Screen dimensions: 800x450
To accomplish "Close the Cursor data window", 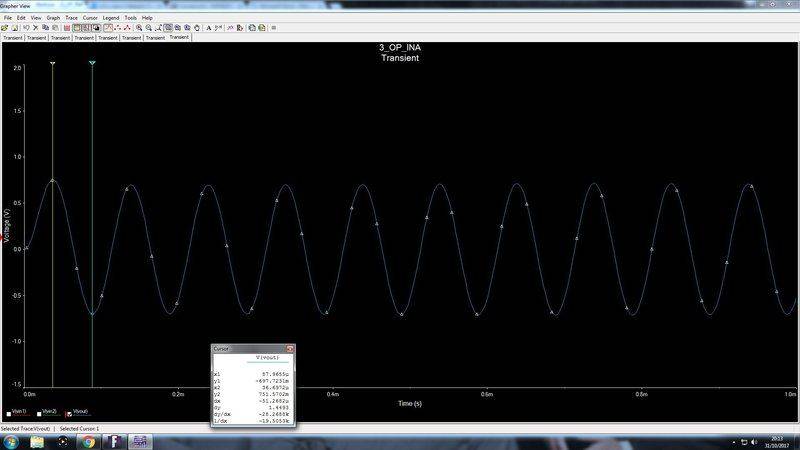I will 290,349.
